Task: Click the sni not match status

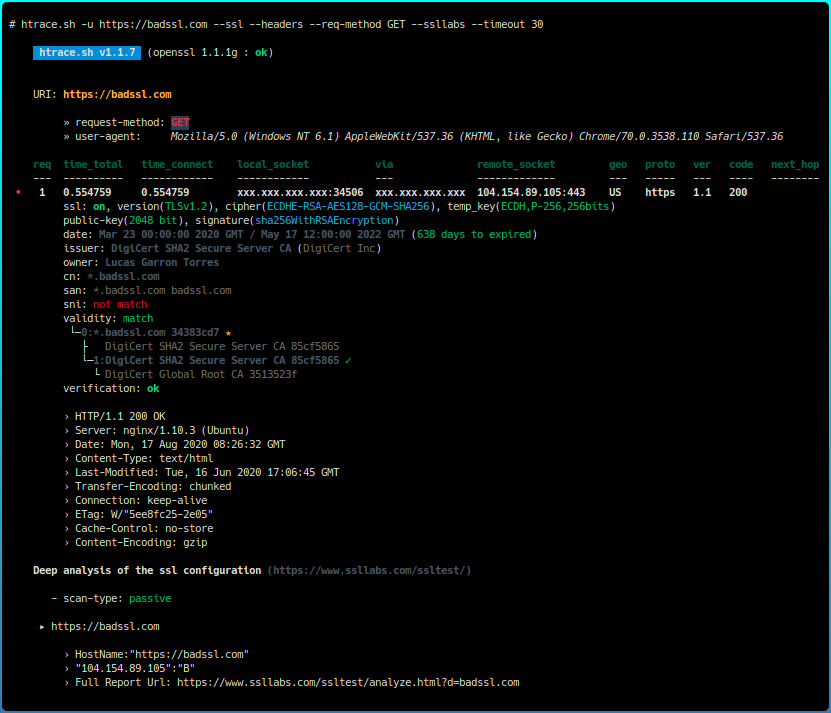Action: click(x=120, y=304)
